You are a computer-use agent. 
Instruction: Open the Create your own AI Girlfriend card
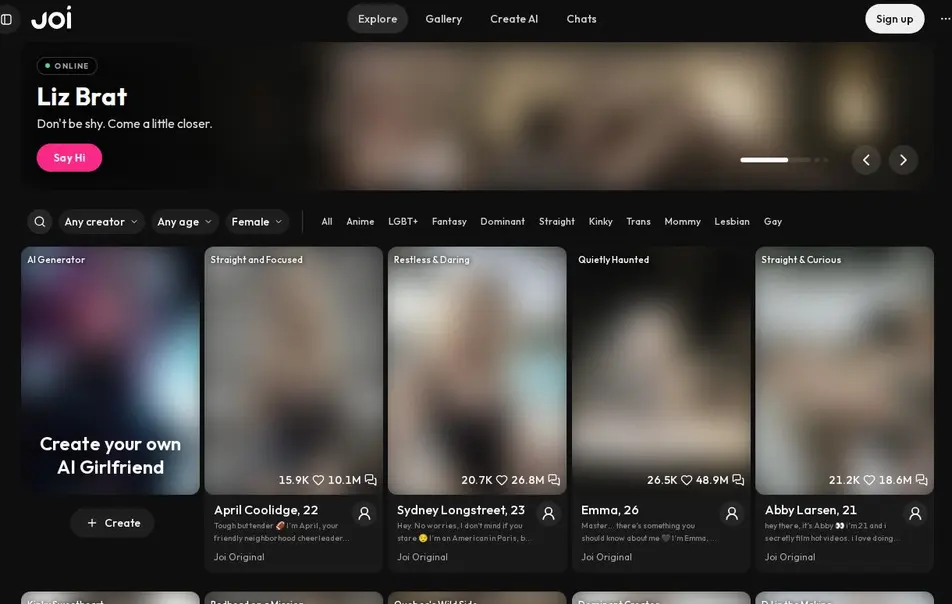[110, 370]
